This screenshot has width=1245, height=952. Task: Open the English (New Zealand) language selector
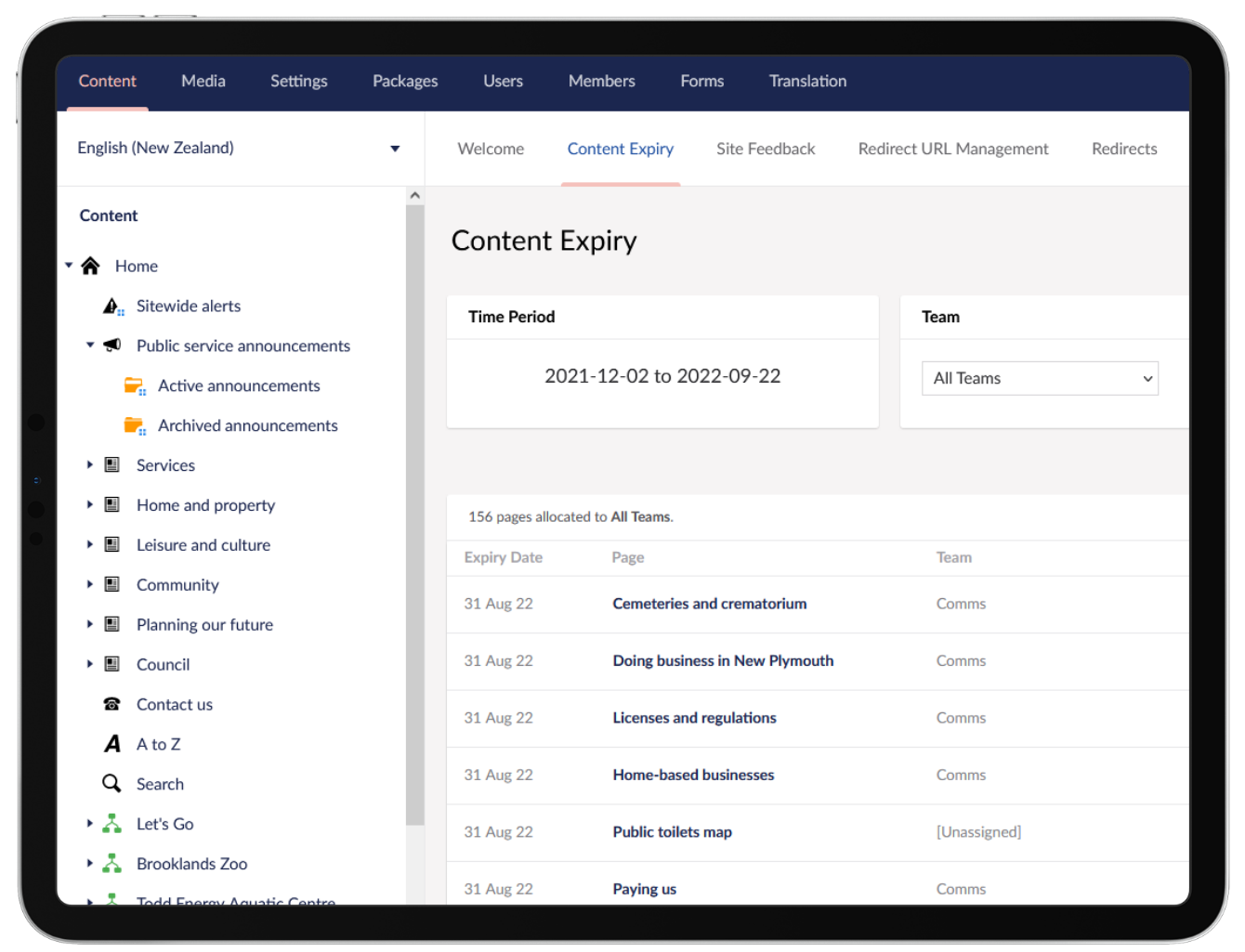[x=237, y=148]
